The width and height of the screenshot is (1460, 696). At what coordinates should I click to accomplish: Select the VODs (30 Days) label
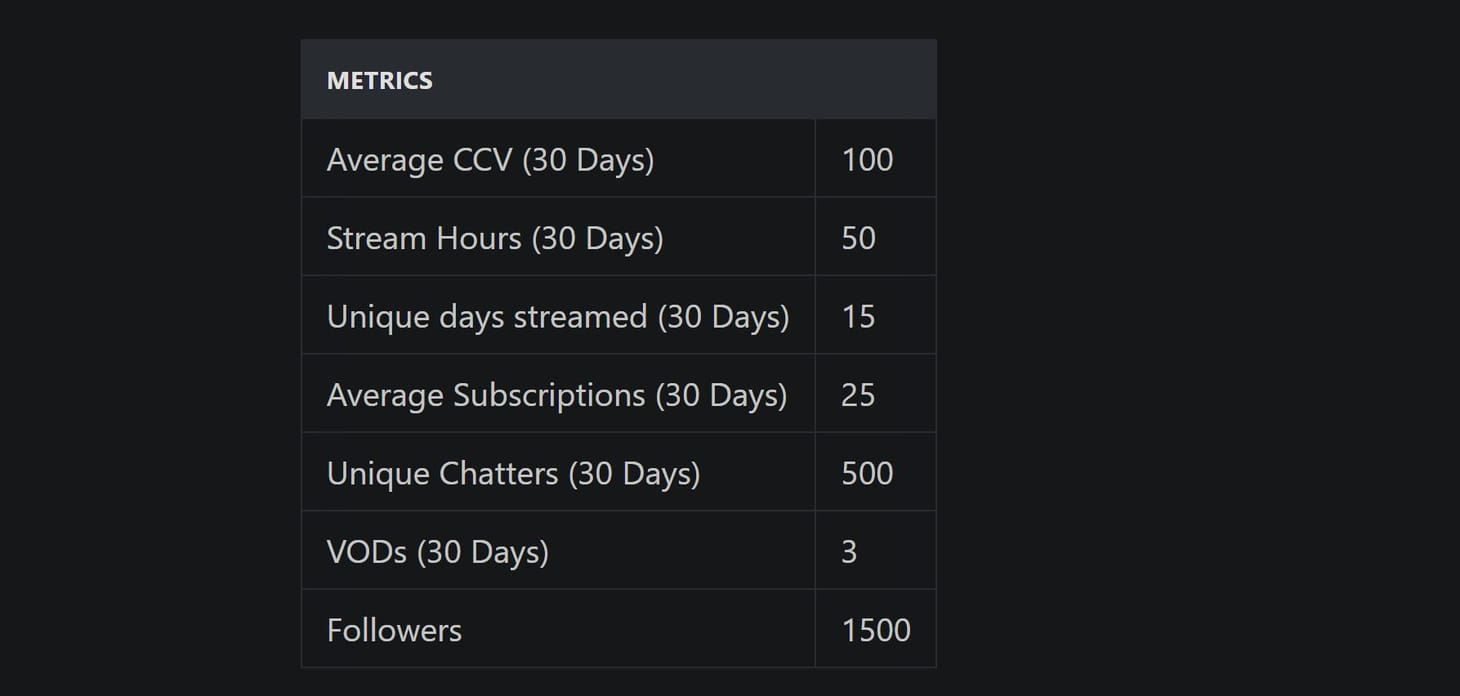point(437,552)
